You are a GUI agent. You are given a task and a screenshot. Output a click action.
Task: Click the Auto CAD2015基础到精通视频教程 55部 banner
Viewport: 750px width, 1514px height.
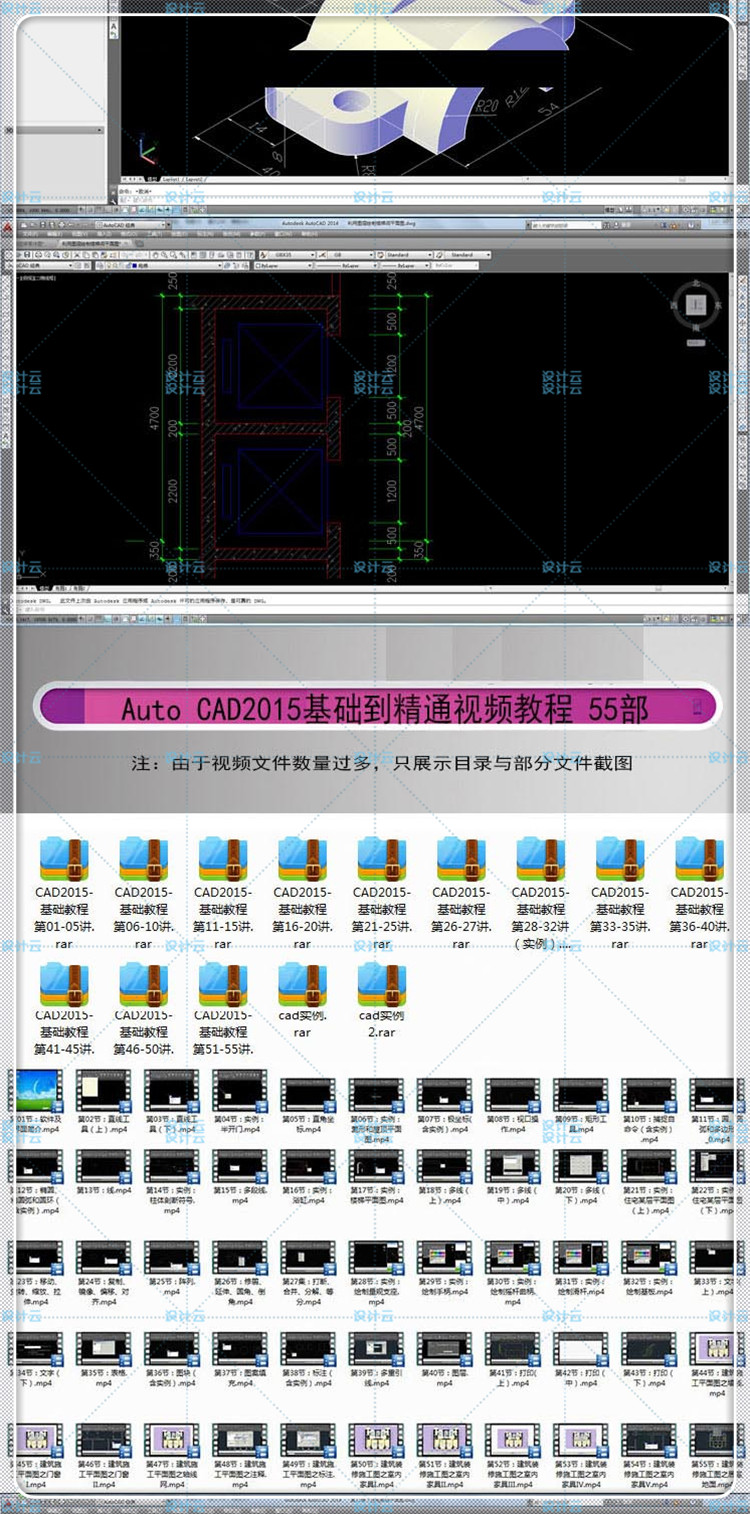(x=376, y=708)
